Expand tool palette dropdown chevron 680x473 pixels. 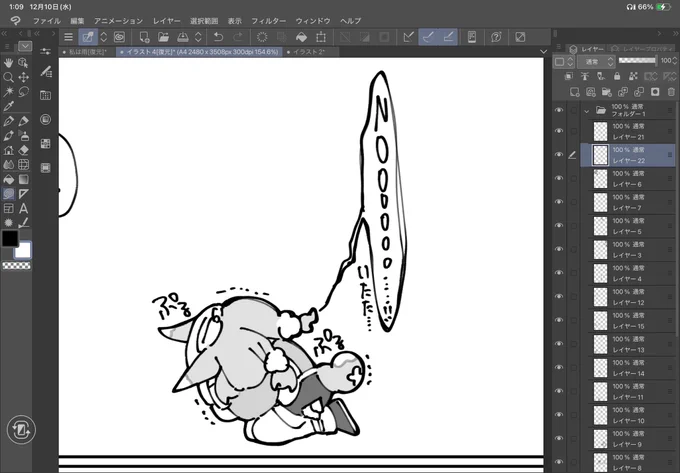(x=25, y=46)
